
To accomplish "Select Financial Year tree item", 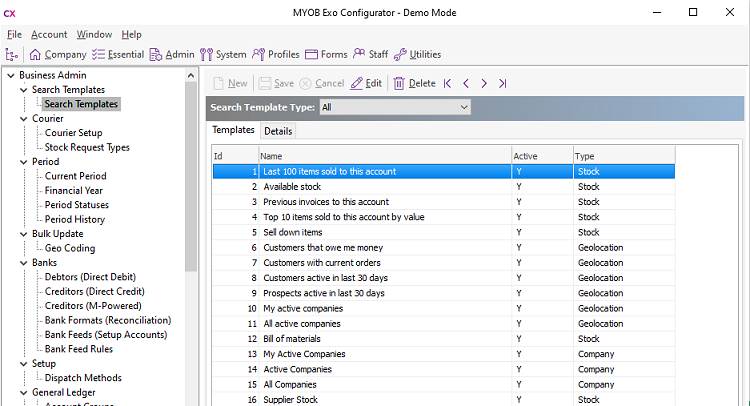I will 74,190.
